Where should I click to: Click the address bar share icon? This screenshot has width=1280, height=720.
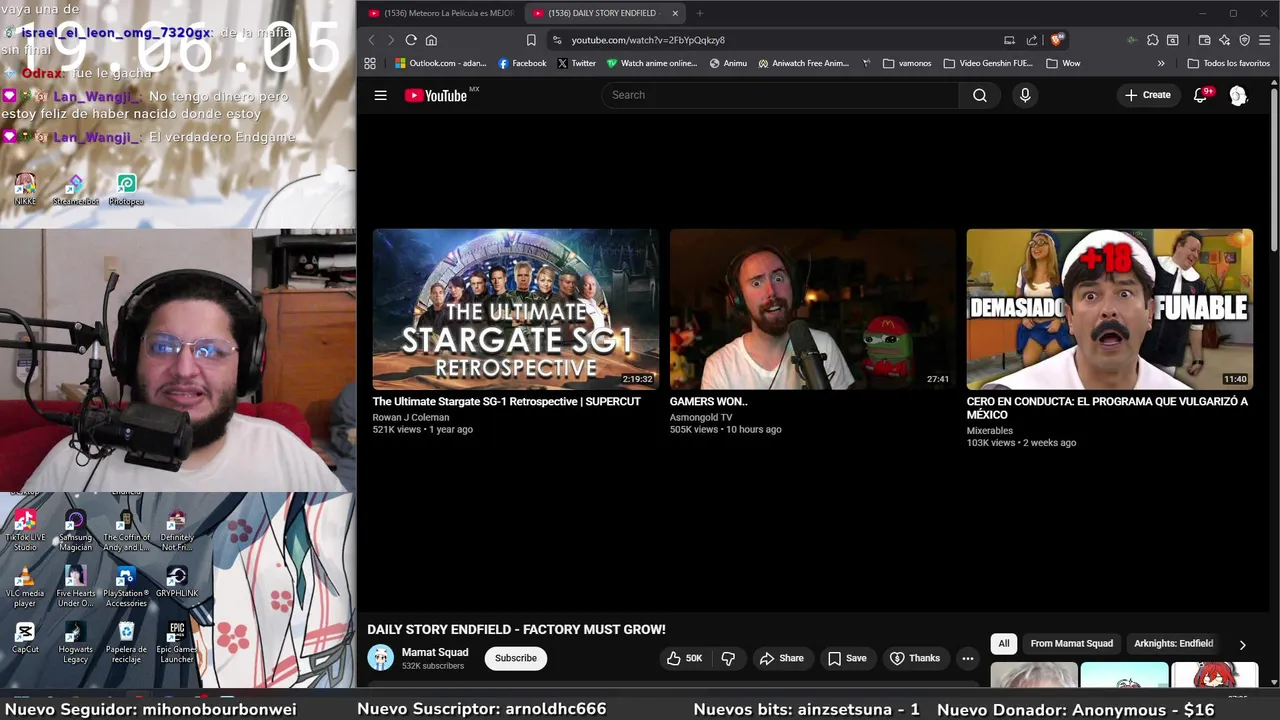pyautogui.click(x=1032, y=40)
